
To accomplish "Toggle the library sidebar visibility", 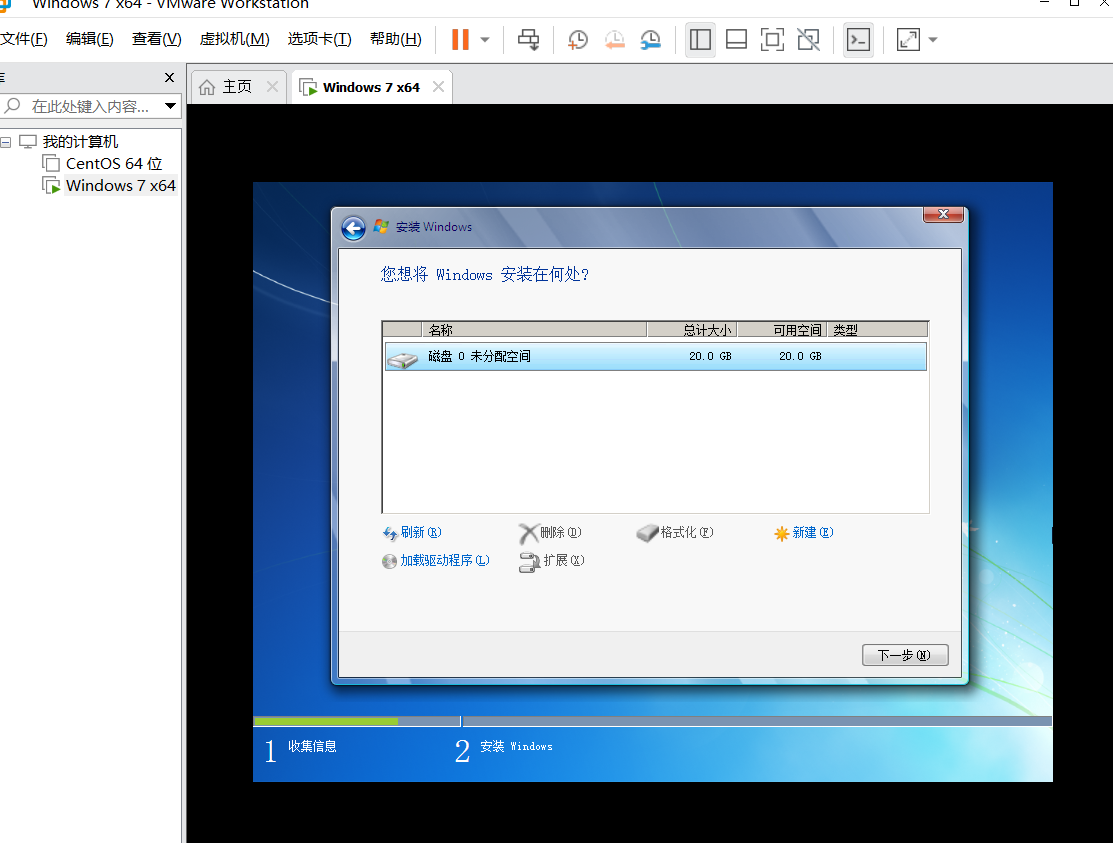I will pos(700,39).
